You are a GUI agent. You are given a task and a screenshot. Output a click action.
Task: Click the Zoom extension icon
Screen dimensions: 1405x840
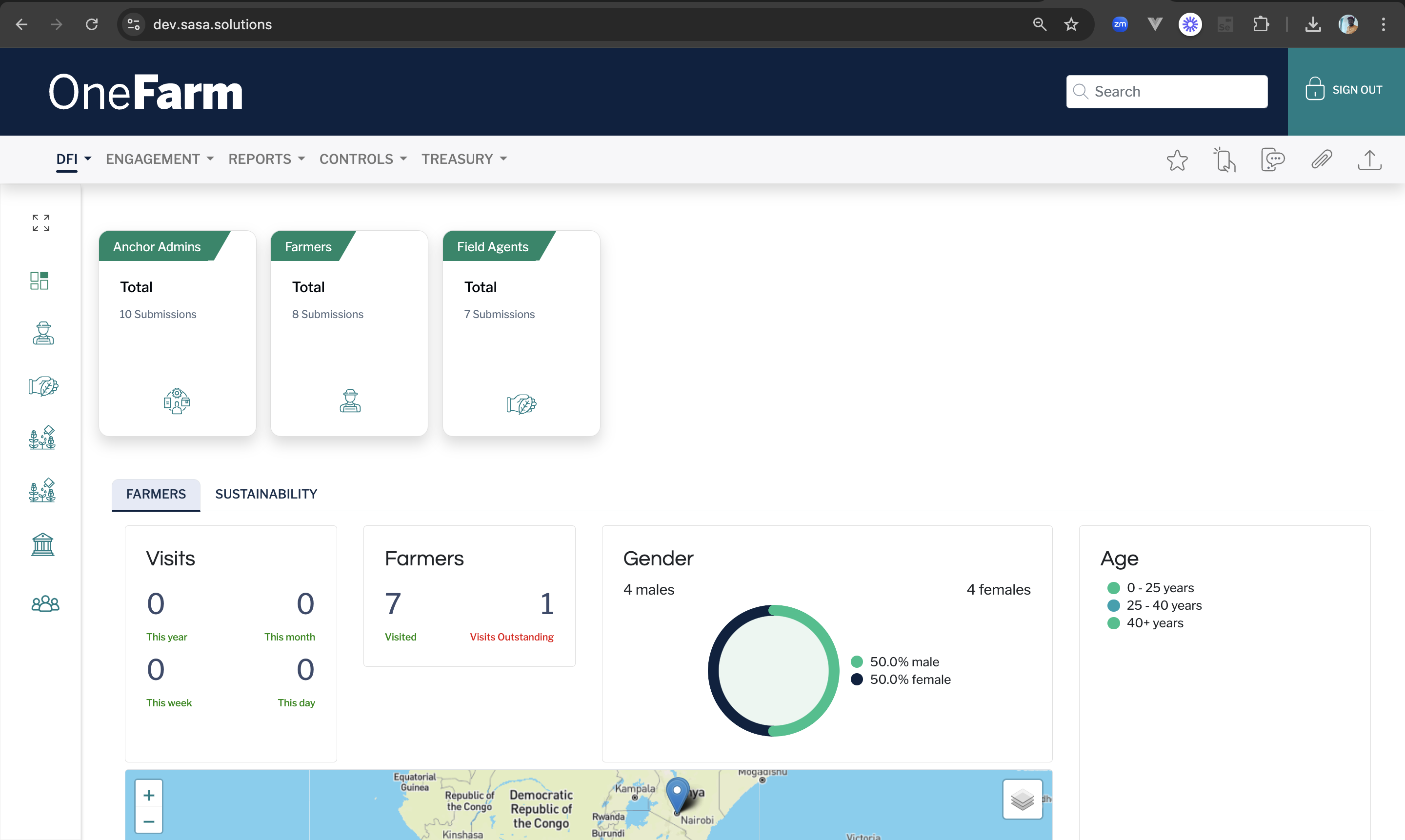(x=1119, y=24)
